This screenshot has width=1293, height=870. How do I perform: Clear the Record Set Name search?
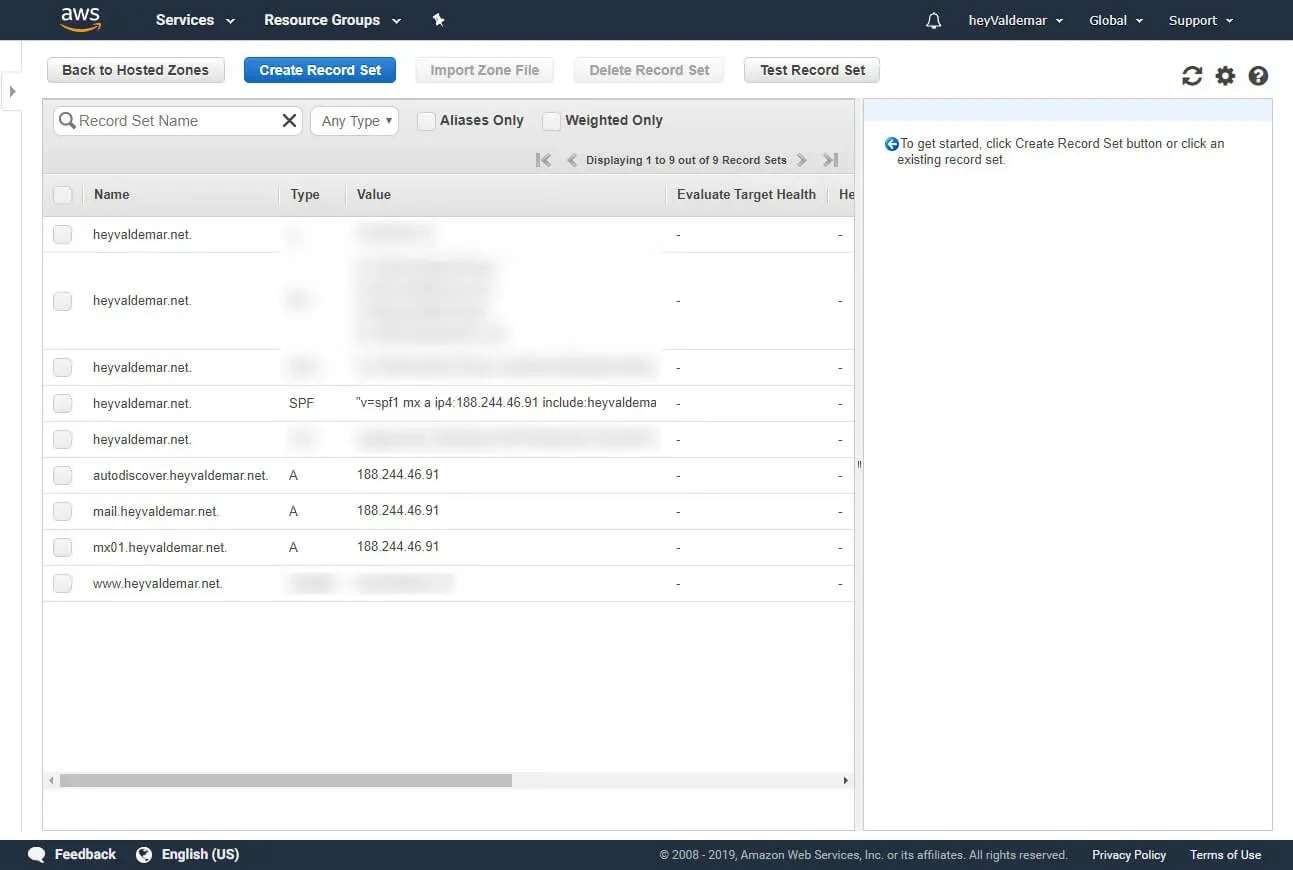click(x=289, y=121)
